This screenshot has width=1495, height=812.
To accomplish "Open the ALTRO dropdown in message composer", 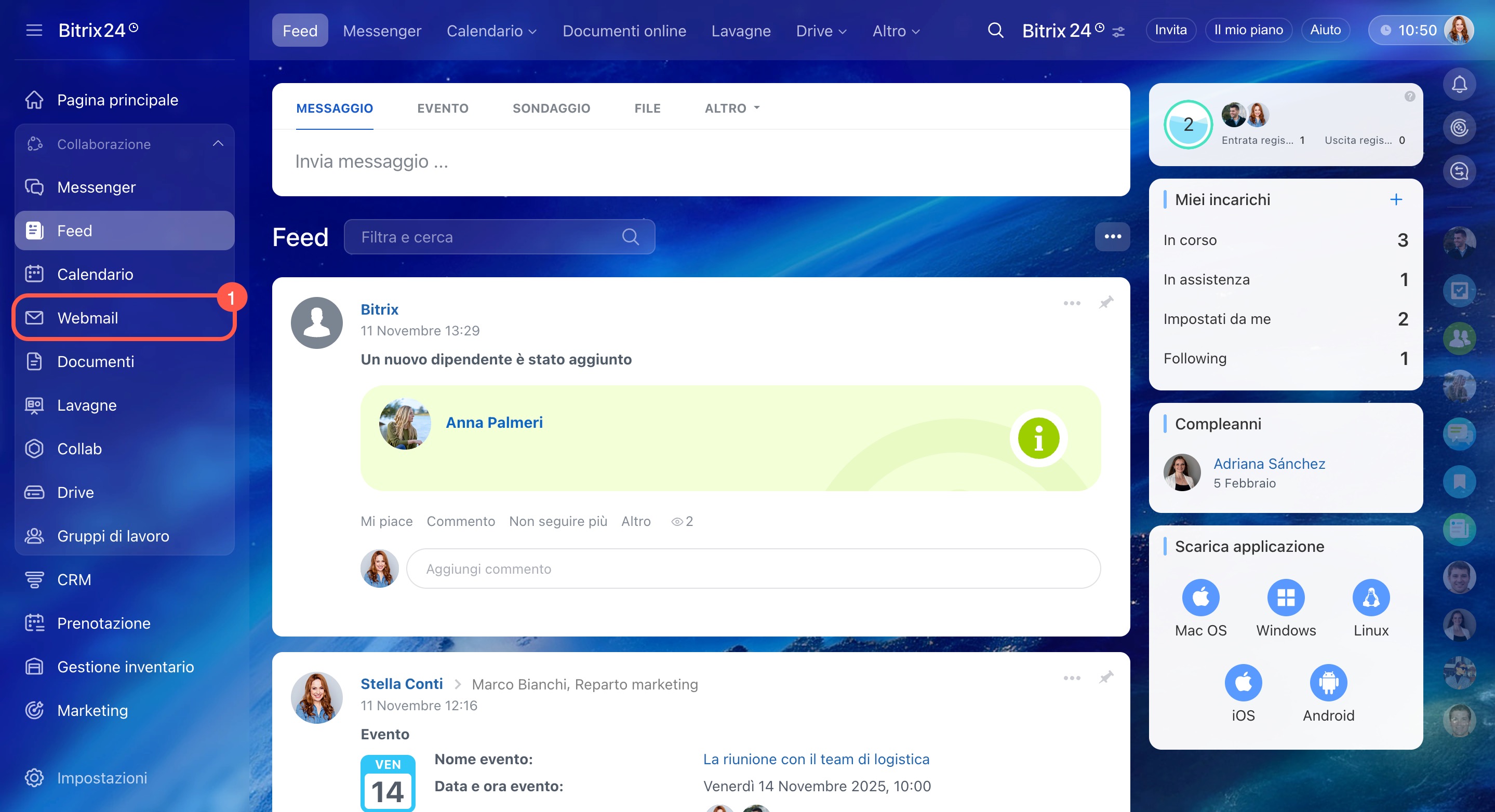I will (x=731, y=108).
